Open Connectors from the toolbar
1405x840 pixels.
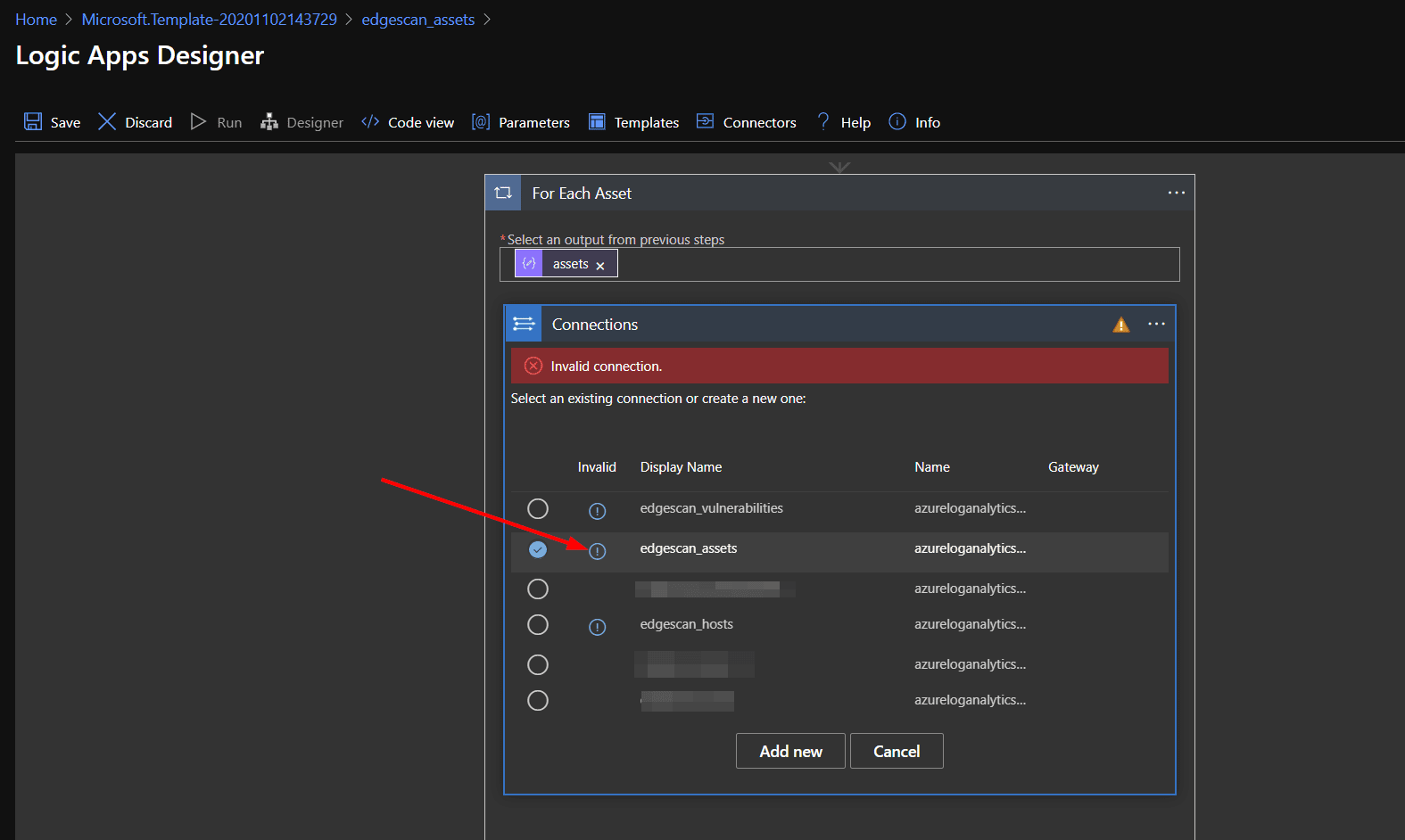click(x=747, y=122)
